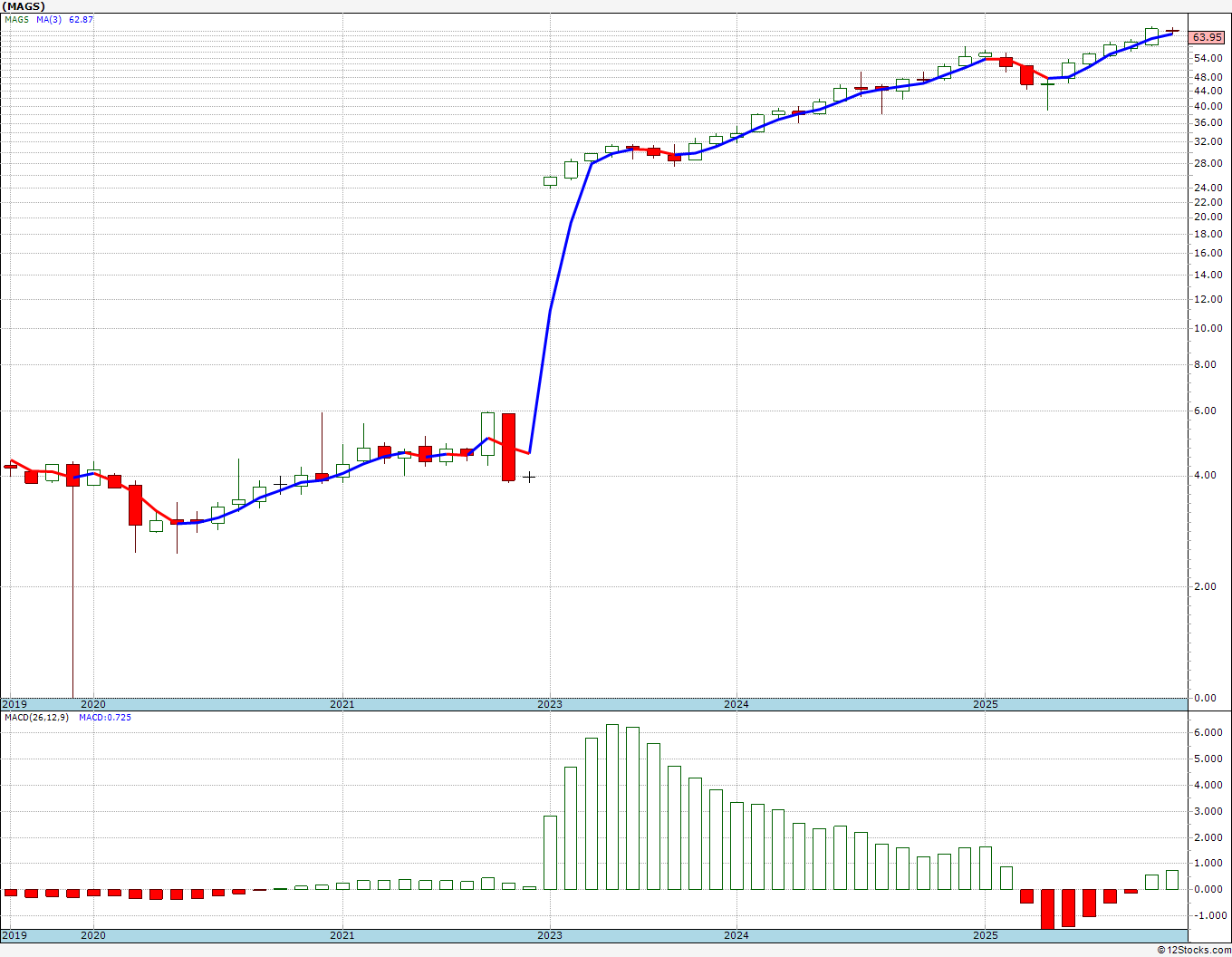
Task: Click the 10.00 price axis label
Action: (1208, 328)
